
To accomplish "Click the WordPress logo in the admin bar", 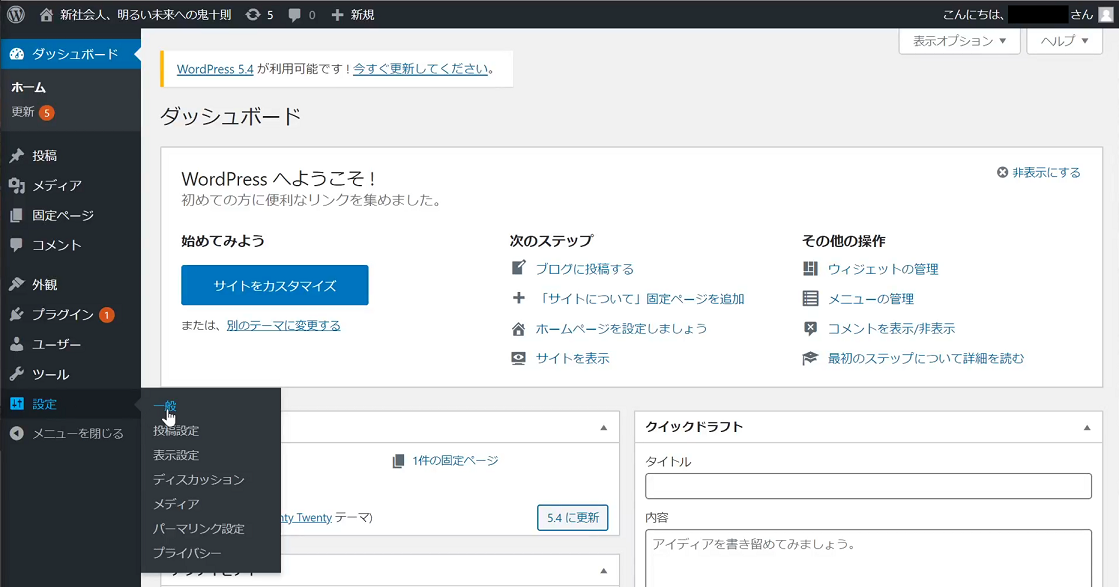I will coord(16,14).
